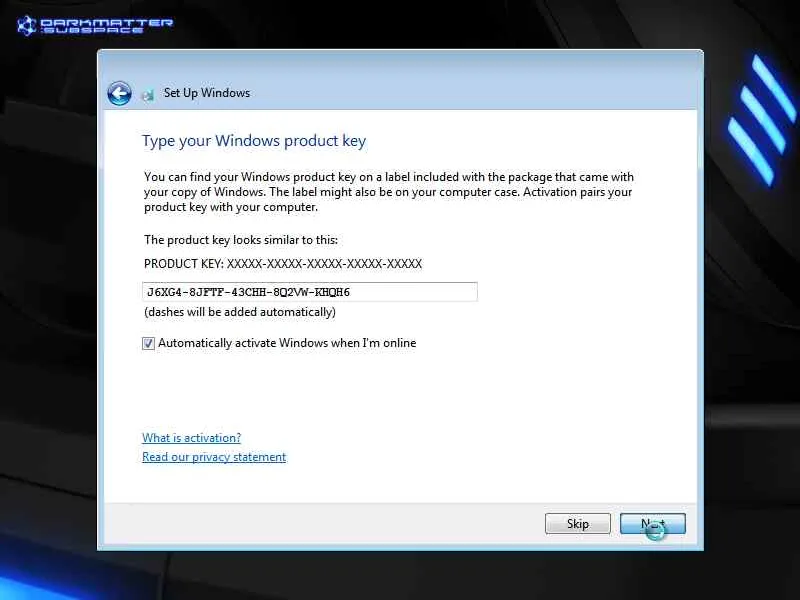Image resolution: width=800 pixels, height=600 pixels.
Task: Open the What is activation? link
Action: tap(191, 438)
